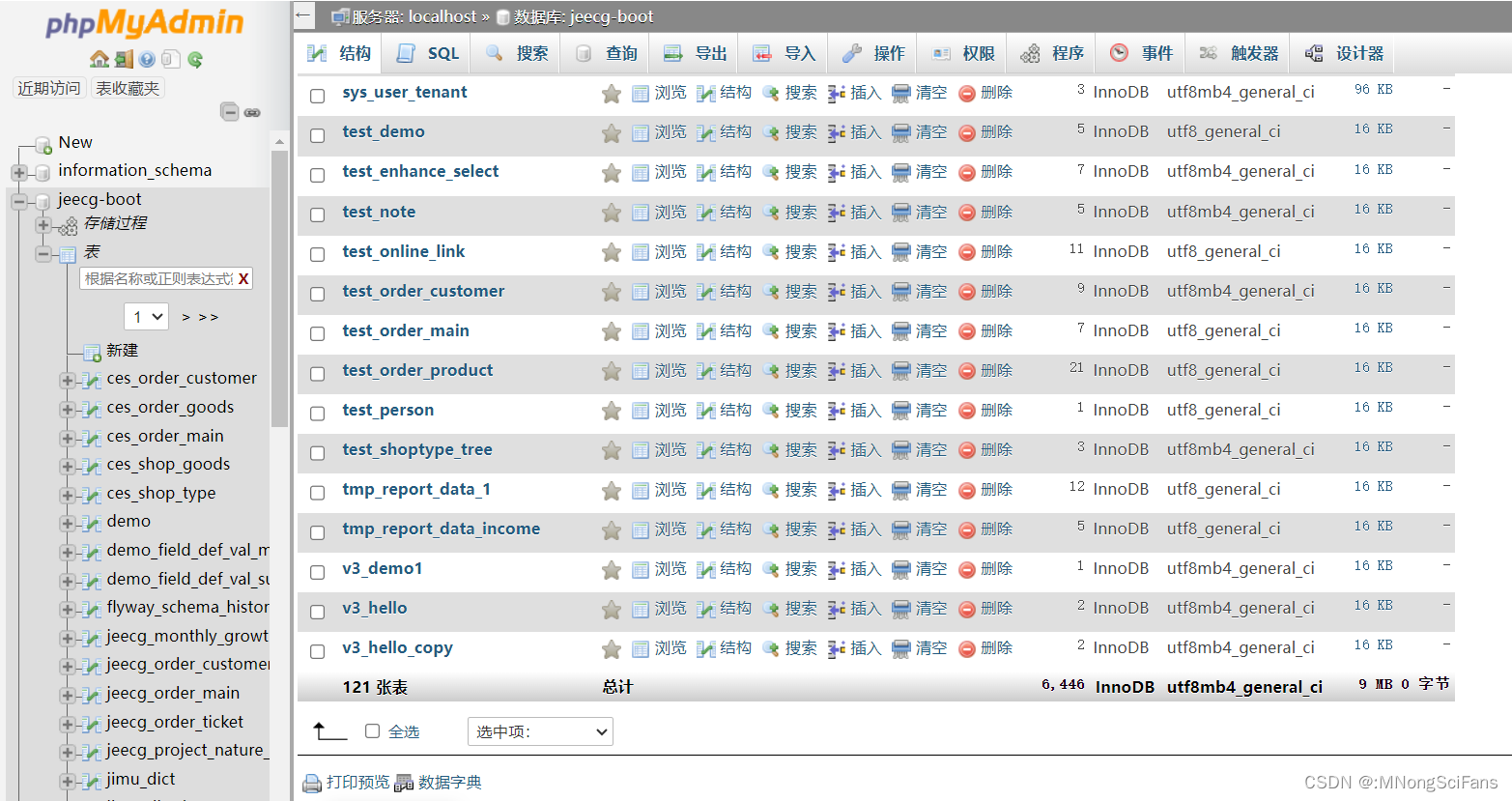Create a new table via 新建 in sidebar
The image size is (1512, 801).
coord(121,350)
